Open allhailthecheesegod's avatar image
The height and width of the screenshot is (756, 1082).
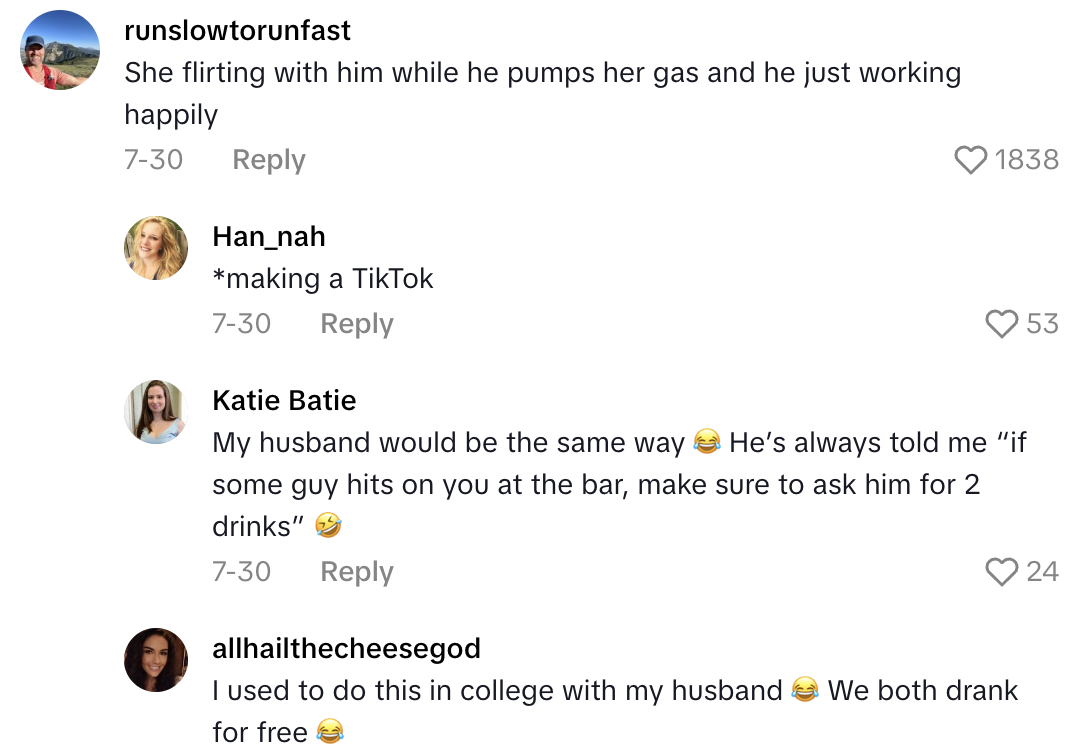tap(156, 659)
